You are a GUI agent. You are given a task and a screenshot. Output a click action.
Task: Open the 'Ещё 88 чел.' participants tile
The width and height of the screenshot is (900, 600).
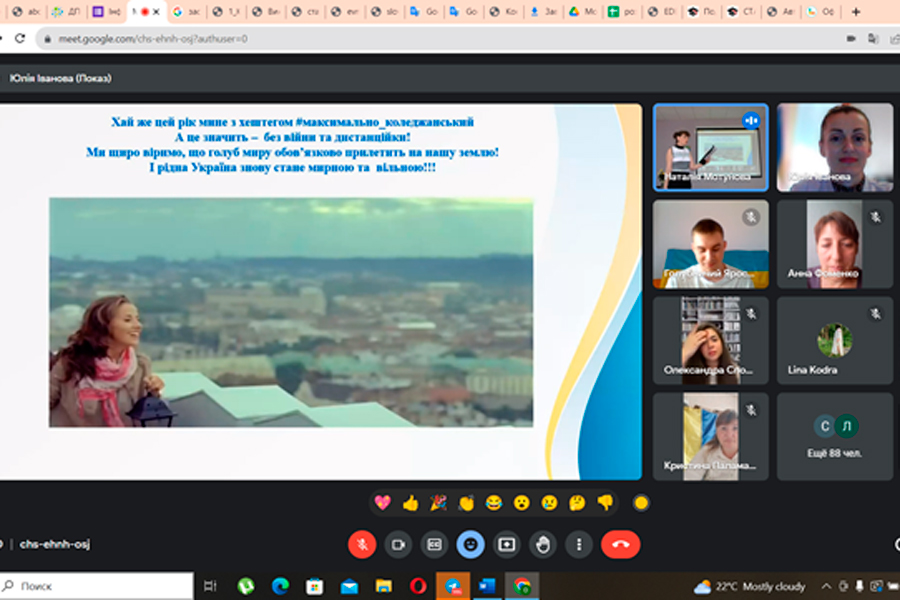coord(834,436)
